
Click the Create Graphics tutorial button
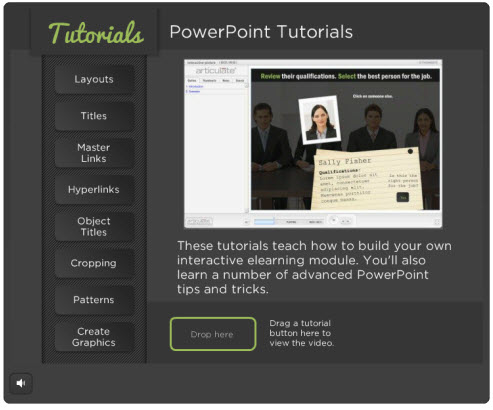(94, 337)
